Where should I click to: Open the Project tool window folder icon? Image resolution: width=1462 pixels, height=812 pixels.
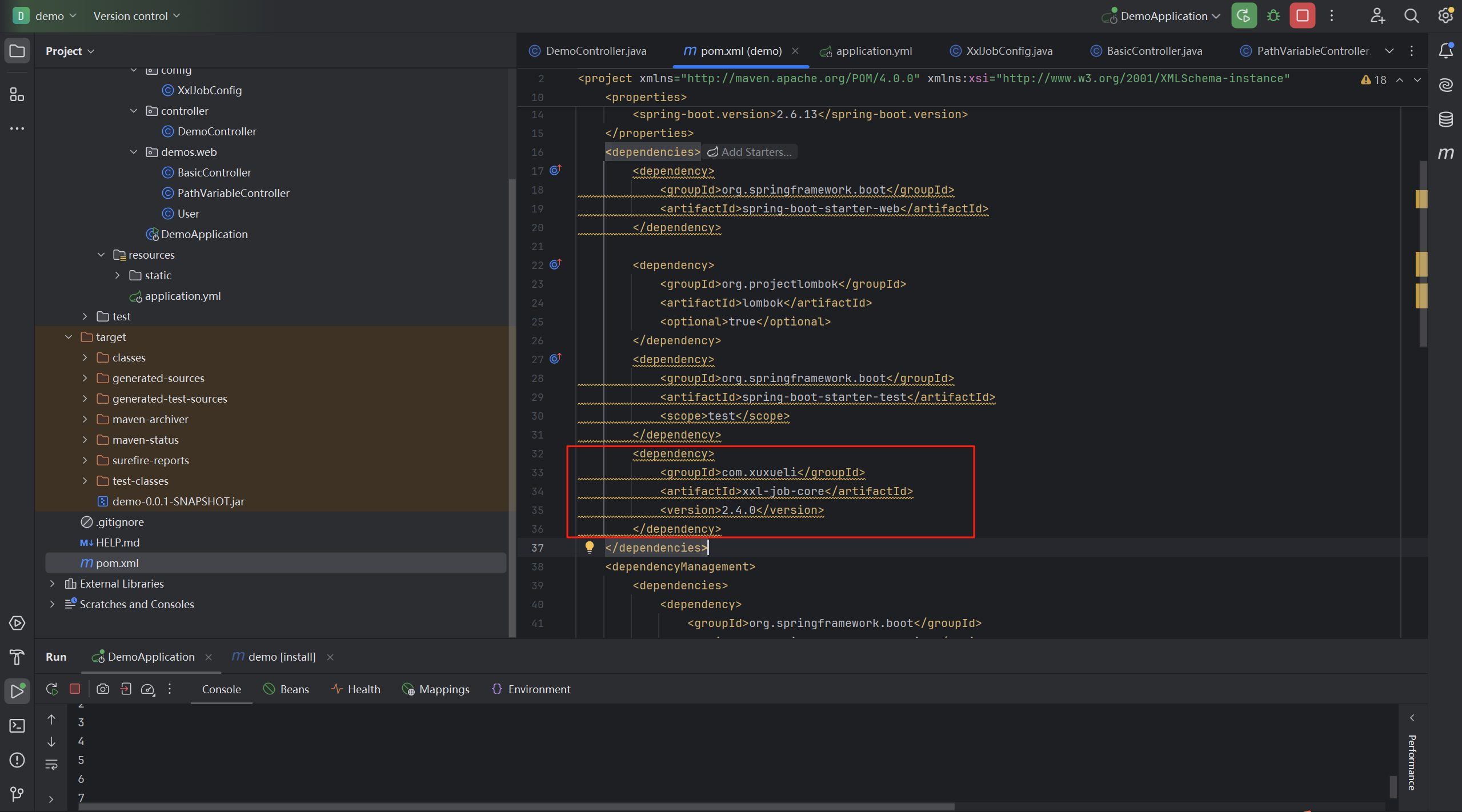click(17, 51)
